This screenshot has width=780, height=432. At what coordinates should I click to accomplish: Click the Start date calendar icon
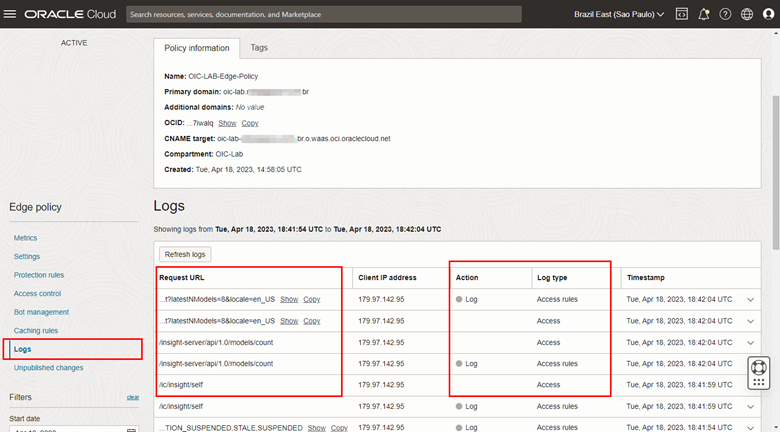pyautogui.click(x=131, y=429)
